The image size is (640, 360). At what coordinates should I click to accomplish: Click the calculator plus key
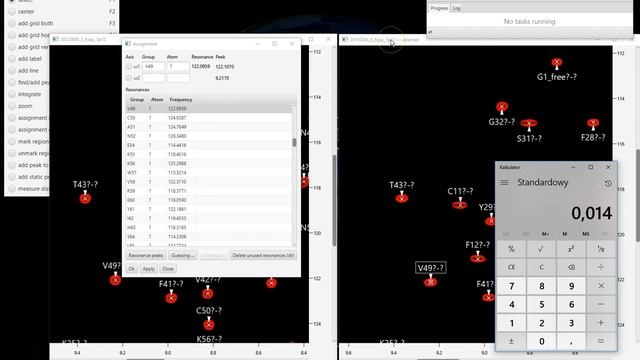point(601,323)
